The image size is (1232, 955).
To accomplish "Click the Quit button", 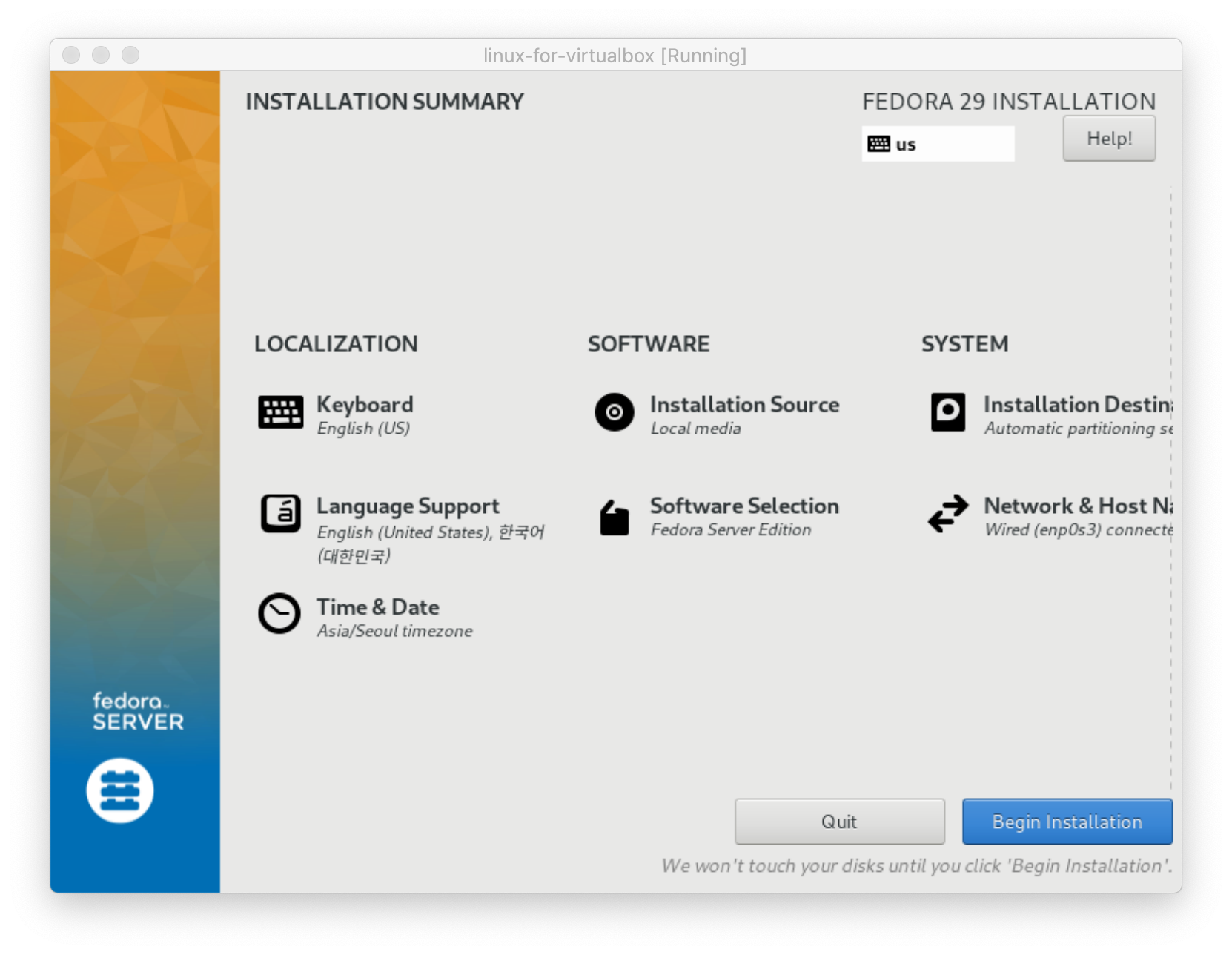I will [x=840, y=822].
